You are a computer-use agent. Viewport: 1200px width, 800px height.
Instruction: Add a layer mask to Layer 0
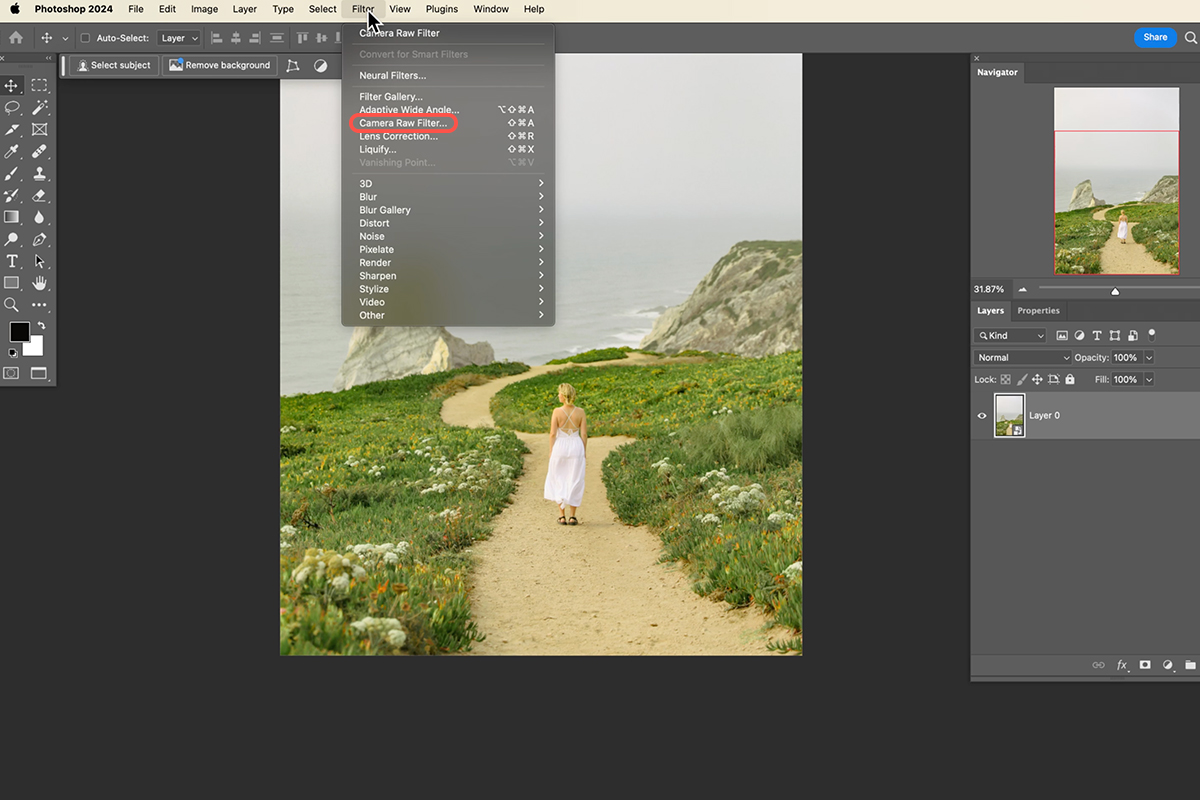[x=1145, y=665]
